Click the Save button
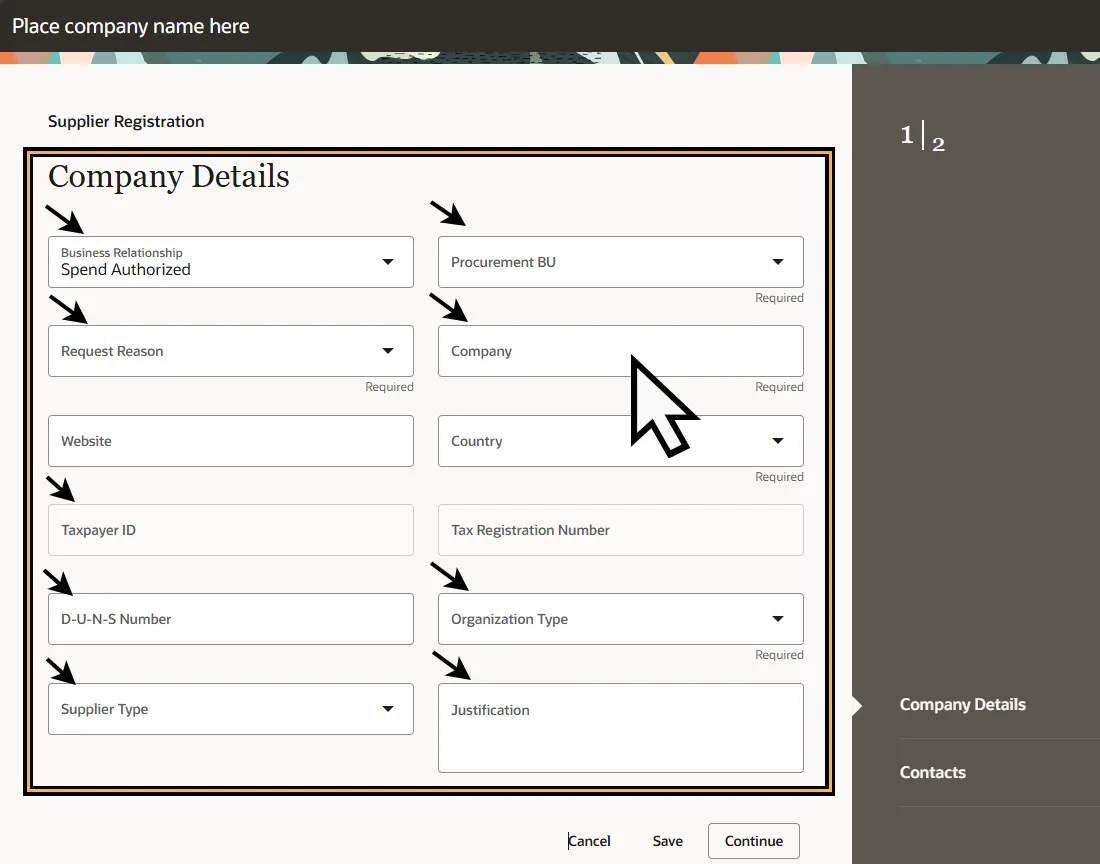This screenshot has height=864, width=1100. pyautogui.click(x=667, y=841)
